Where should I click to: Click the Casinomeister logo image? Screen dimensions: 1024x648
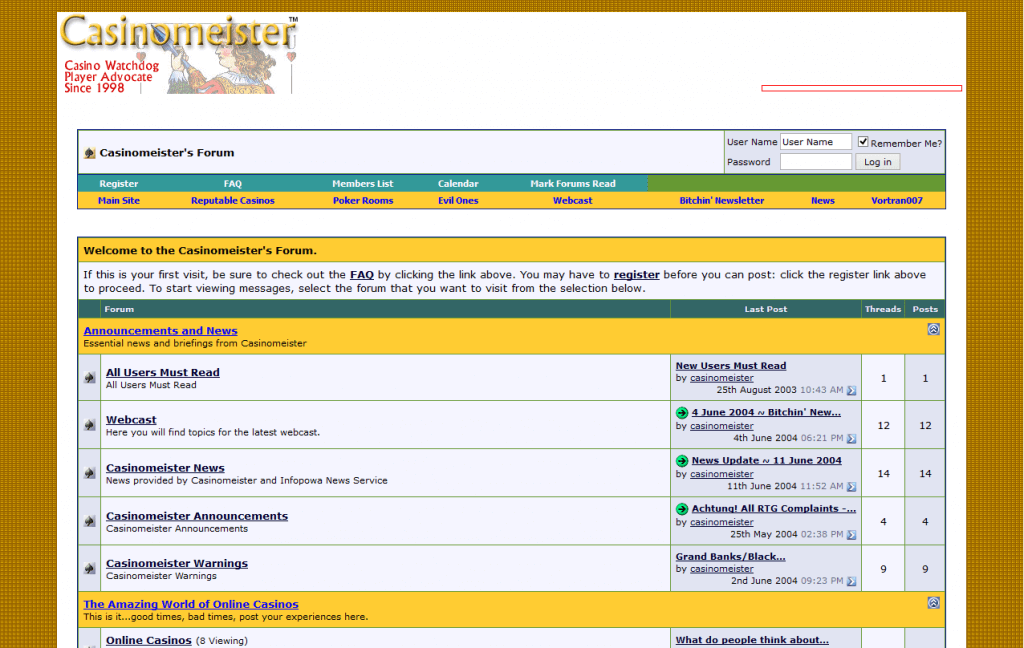179,54
